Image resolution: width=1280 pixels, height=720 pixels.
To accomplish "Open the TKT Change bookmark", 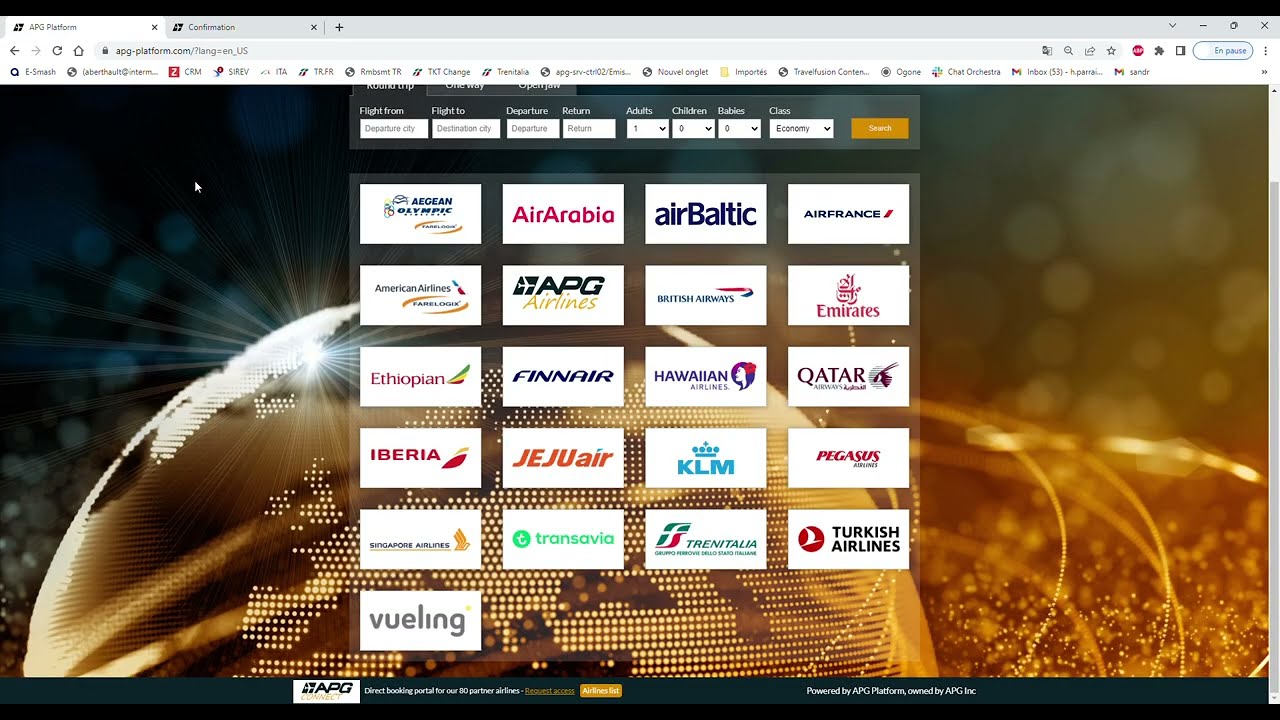I will (x=441, y=72).
